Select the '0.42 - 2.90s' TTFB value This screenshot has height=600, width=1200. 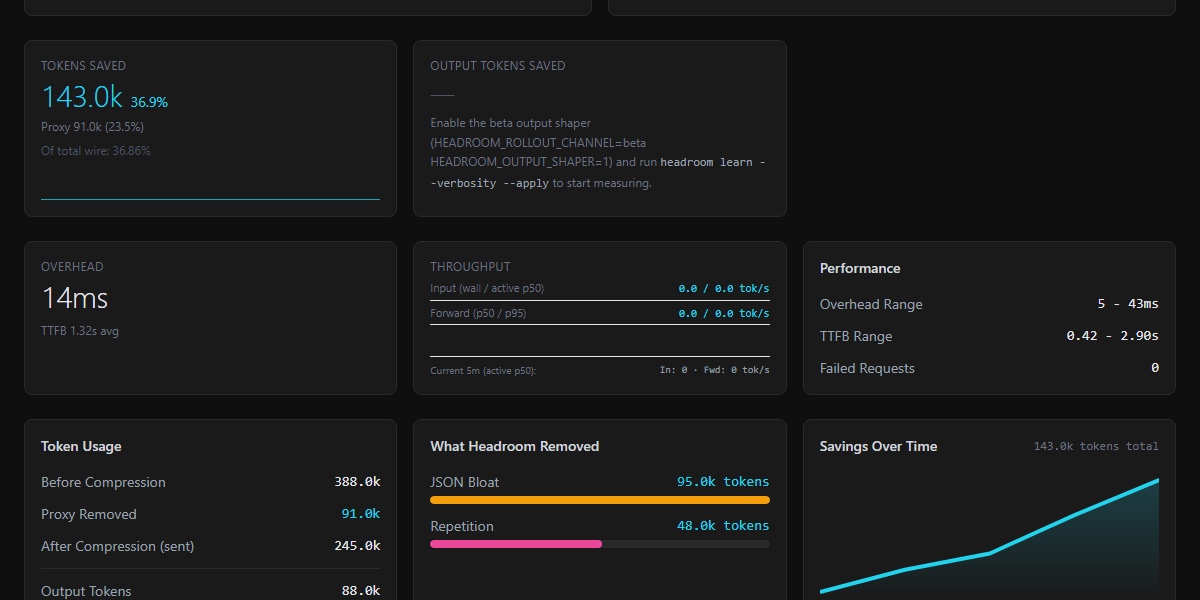1113,336
